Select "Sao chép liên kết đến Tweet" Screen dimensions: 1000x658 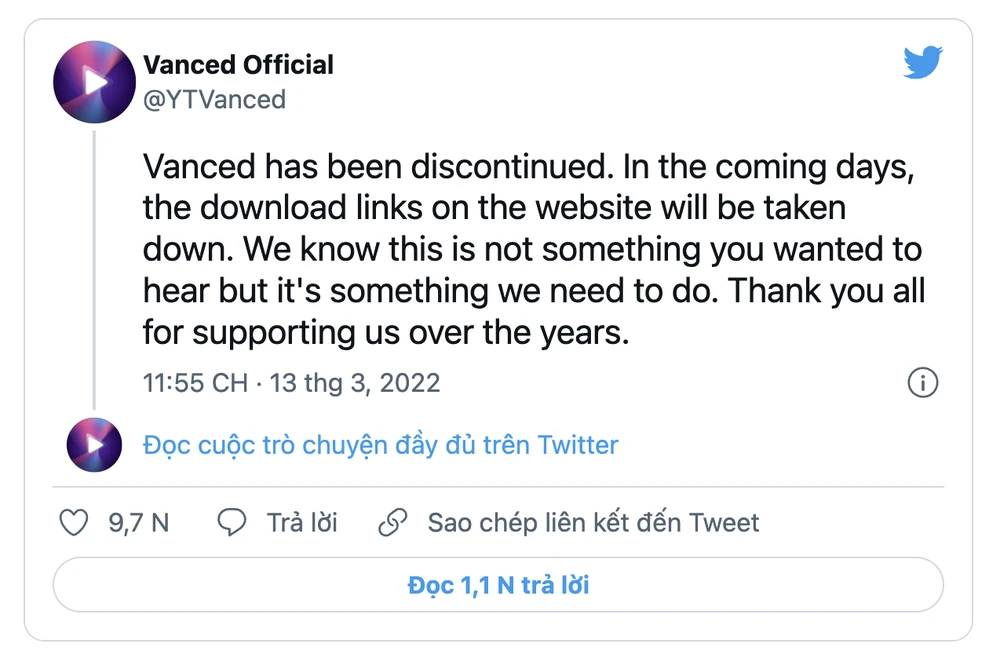point(594,522)
